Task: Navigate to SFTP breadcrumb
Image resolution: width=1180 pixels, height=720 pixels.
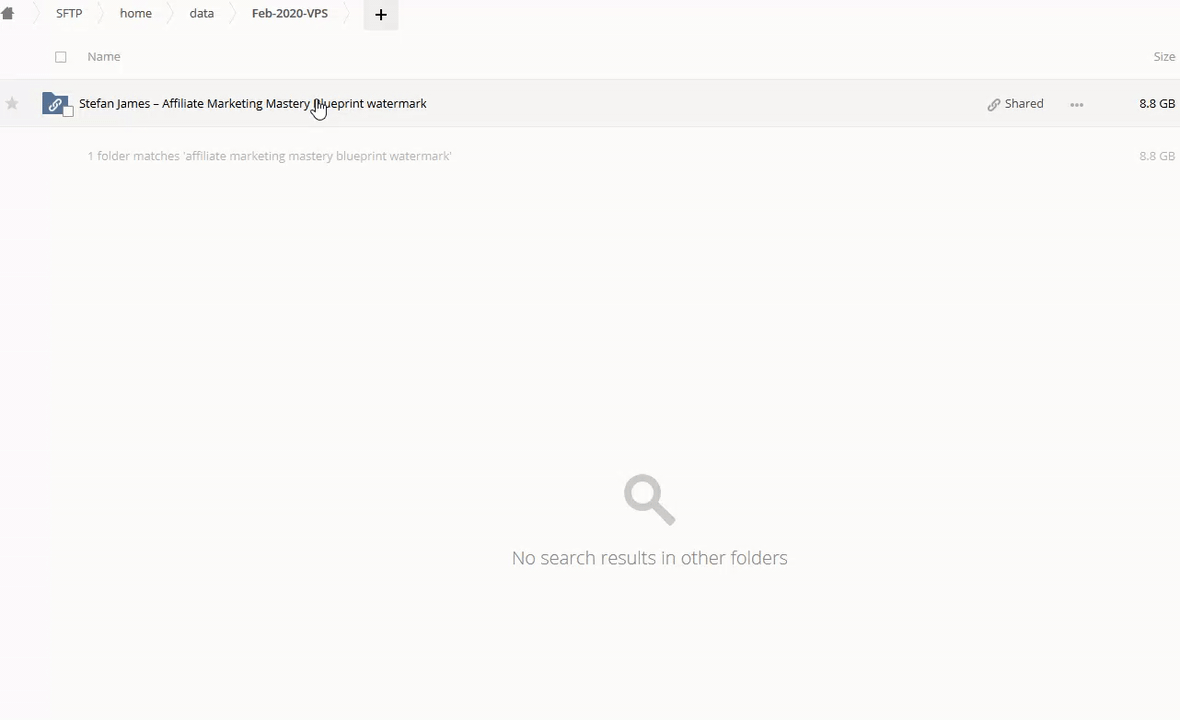Action: 69,14
